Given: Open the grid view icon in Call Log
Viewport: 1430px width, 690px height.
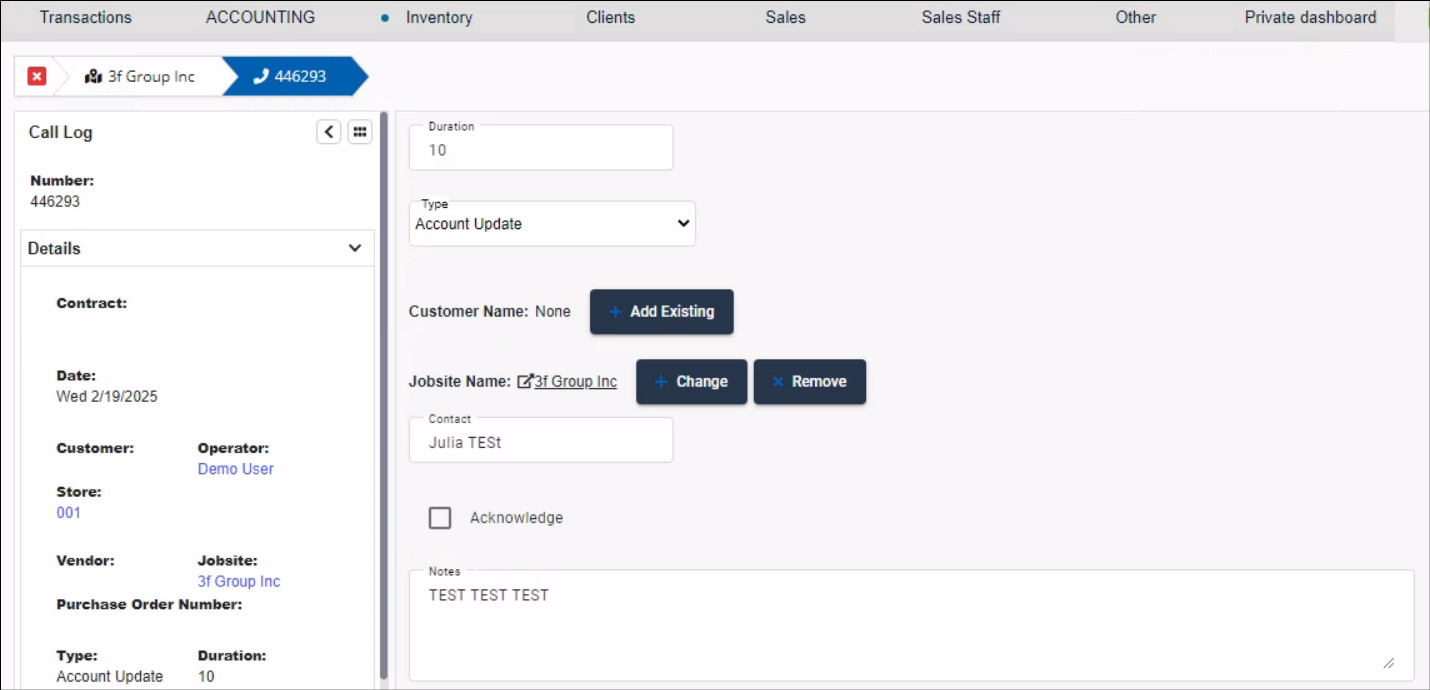Looking at the screenshot, I should pyautogui.click(x=360, y=131).
